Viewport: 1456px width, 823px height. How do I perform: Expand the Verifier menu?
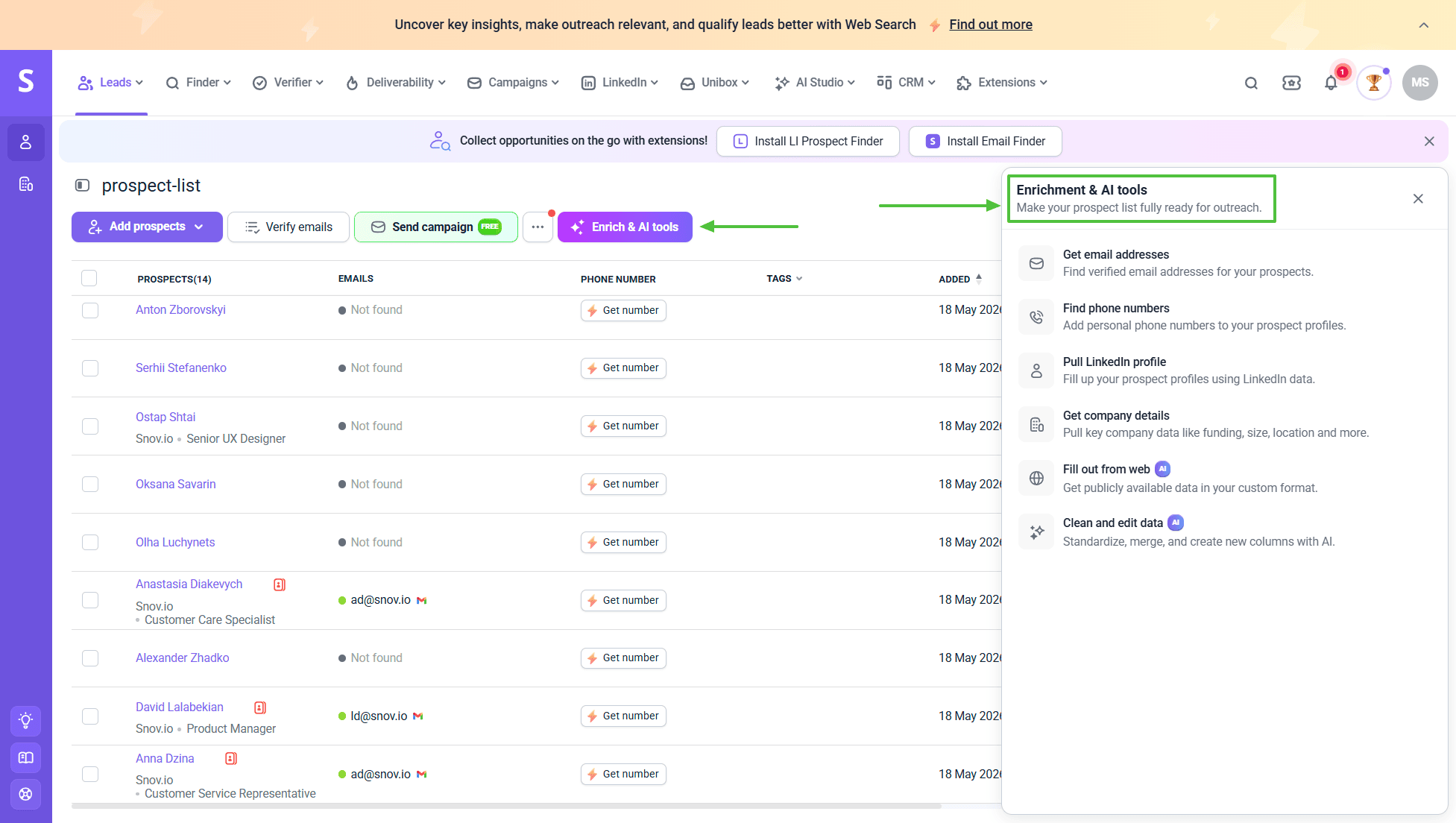288,83
